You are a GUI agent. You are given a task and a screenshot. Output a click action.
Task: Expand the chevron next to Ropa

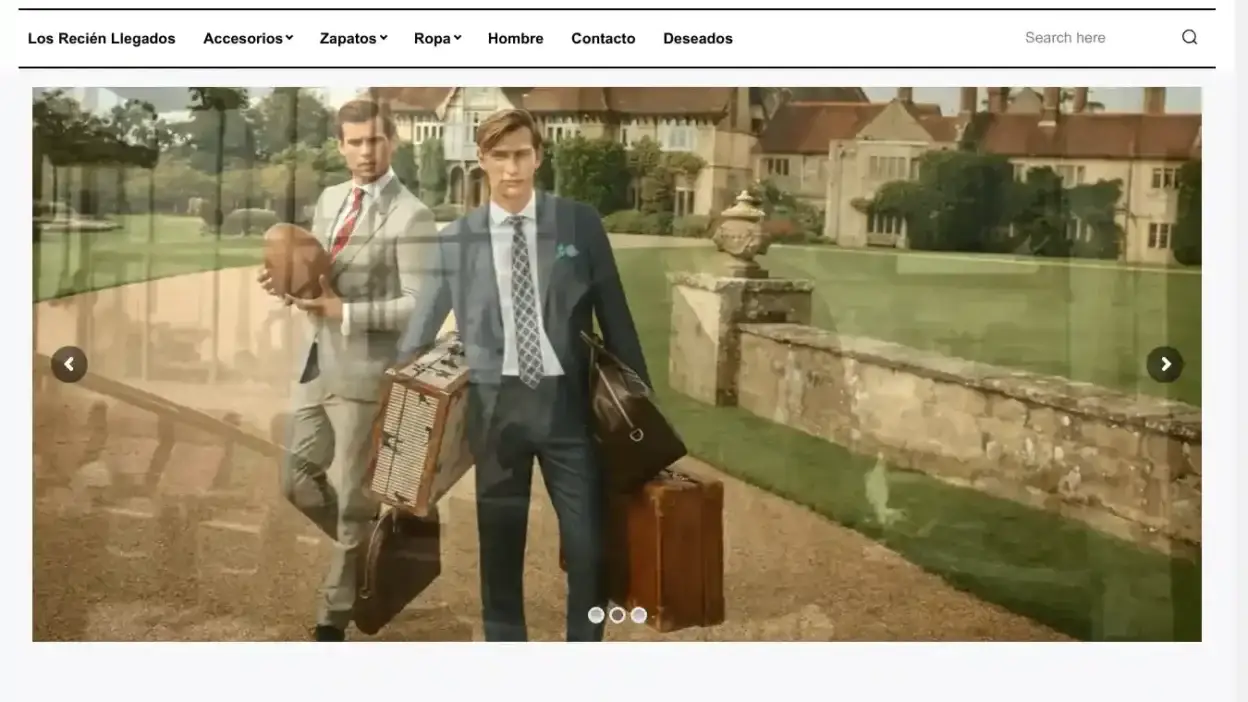457,38
